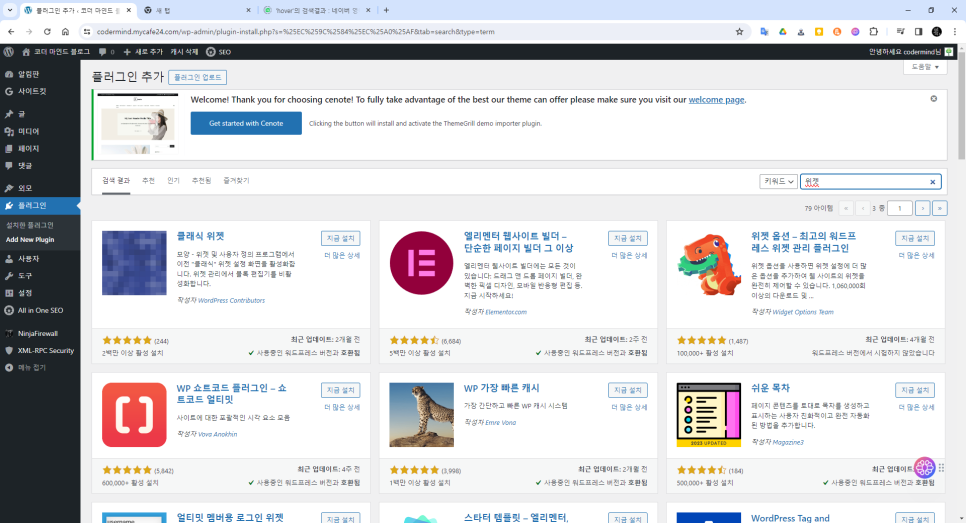Open the welcome page link
This screenshot has width=966, height=523.
tap(716, 100)
